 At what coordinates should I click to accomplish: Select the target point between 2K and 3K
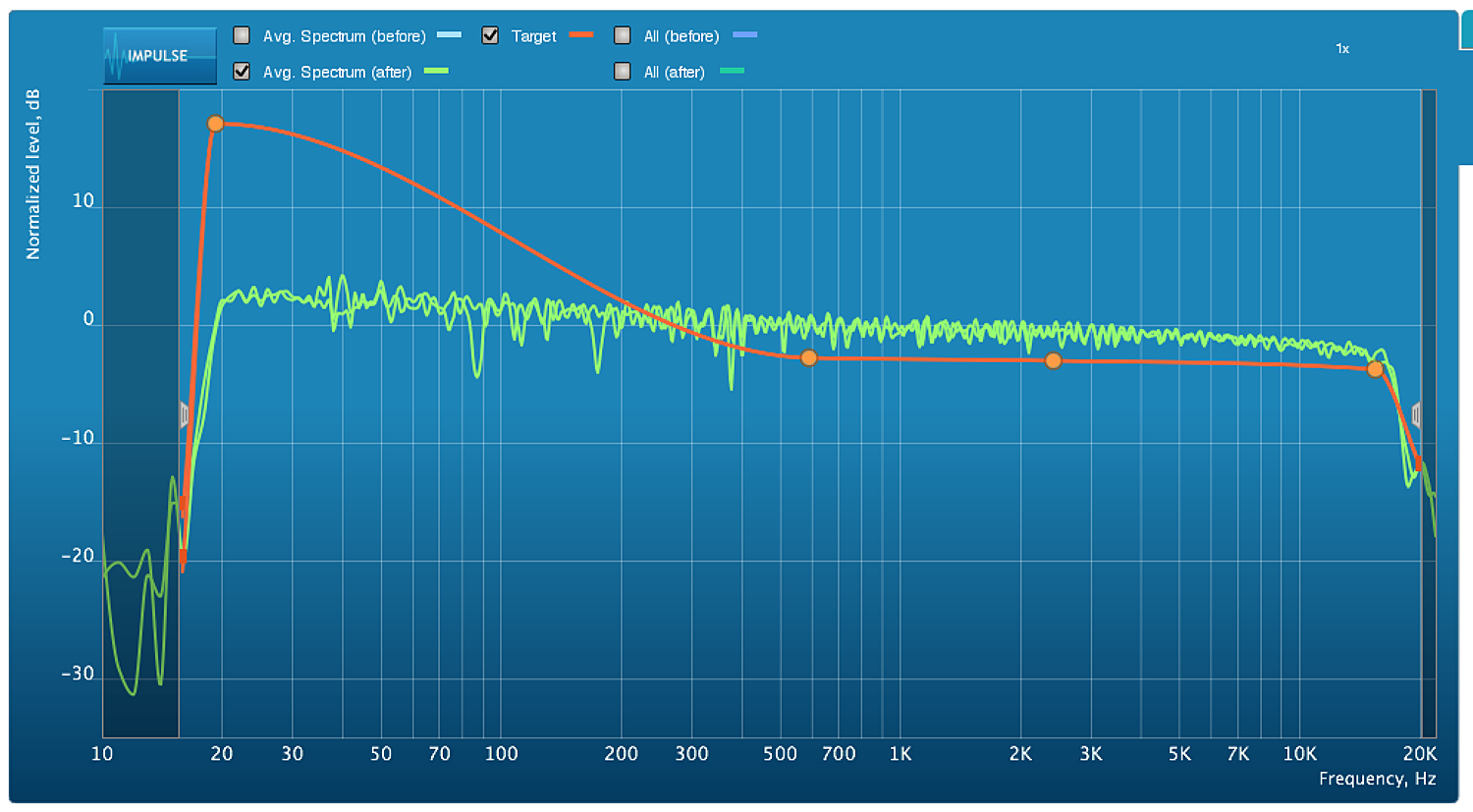[x=1053, y=360]
